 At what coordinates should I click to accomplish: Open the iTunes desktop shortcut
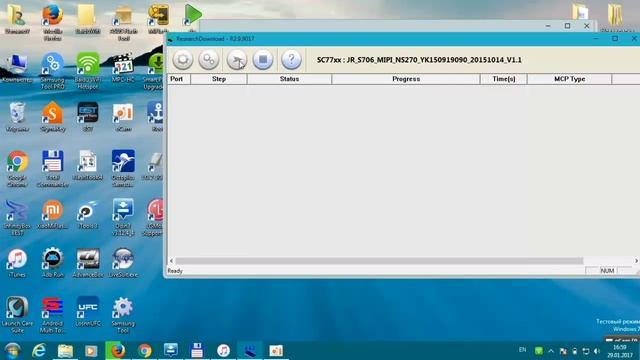click(x=17, y=263)
